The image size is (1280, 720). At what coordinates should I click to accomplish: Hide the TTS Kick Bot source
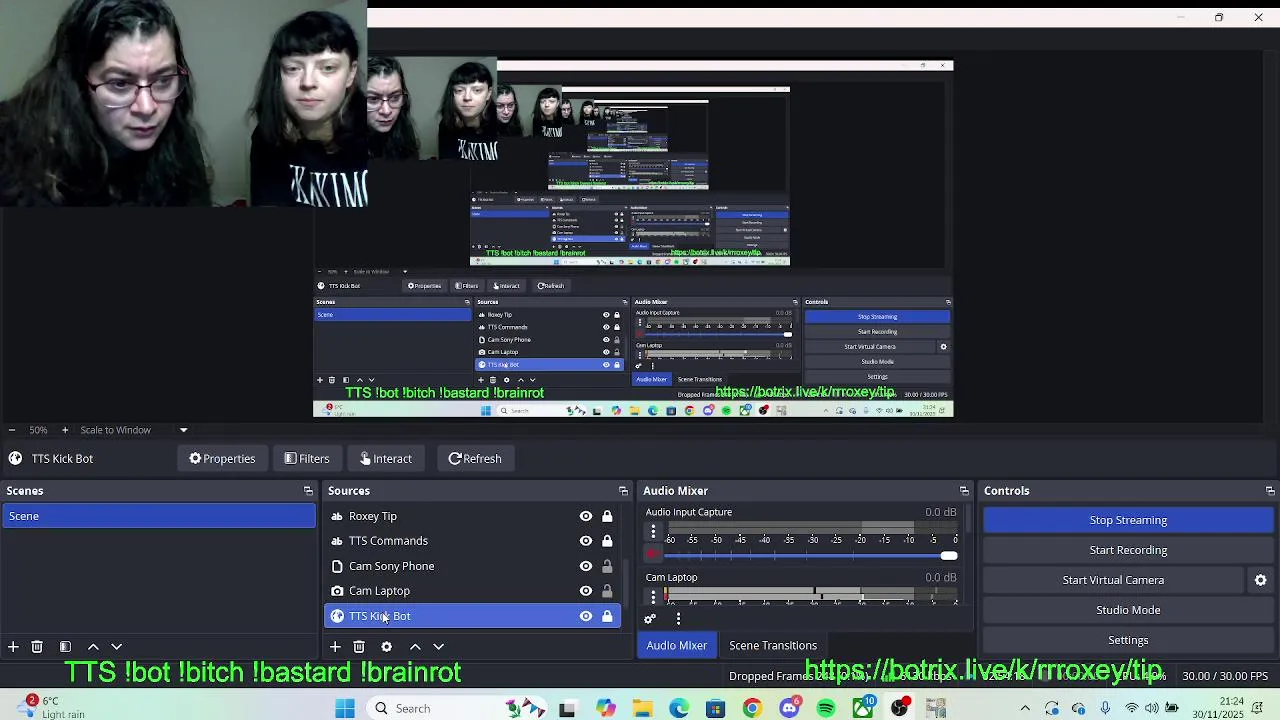tap(586, 616)
